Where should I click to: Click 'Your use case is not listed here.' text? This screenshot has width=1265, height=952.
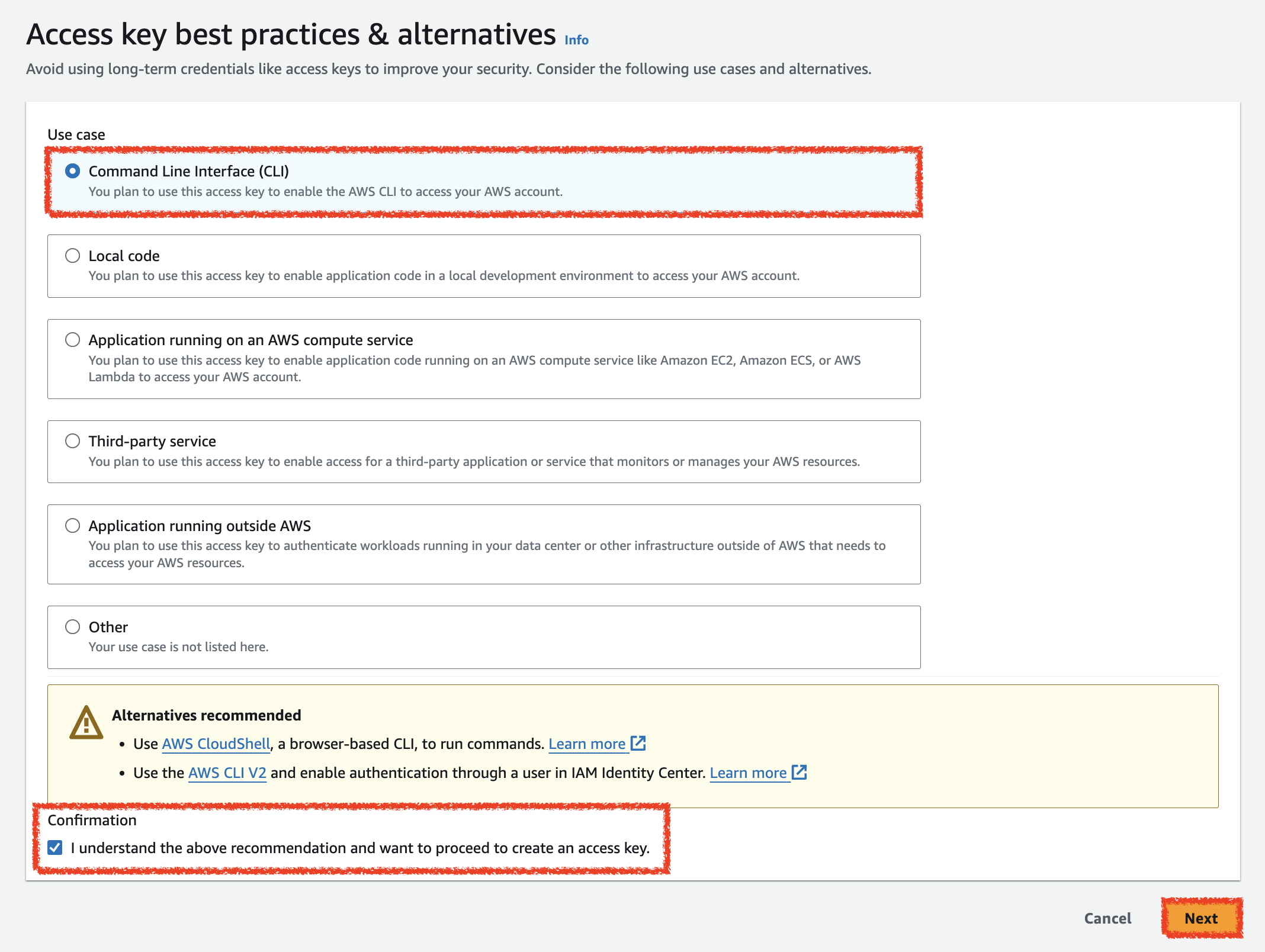179,647
